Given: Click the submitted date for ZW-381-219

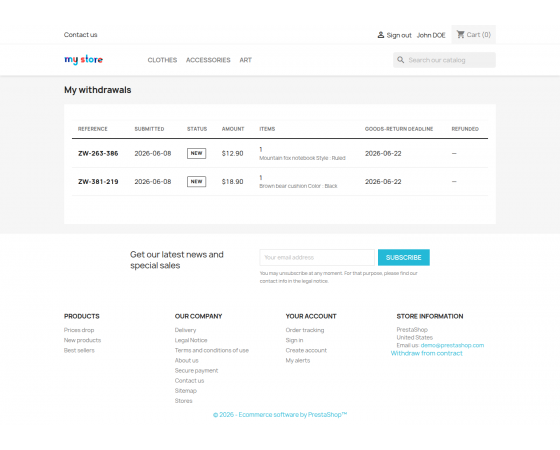Looking at the screenshot, I should [x=153, y=181].
